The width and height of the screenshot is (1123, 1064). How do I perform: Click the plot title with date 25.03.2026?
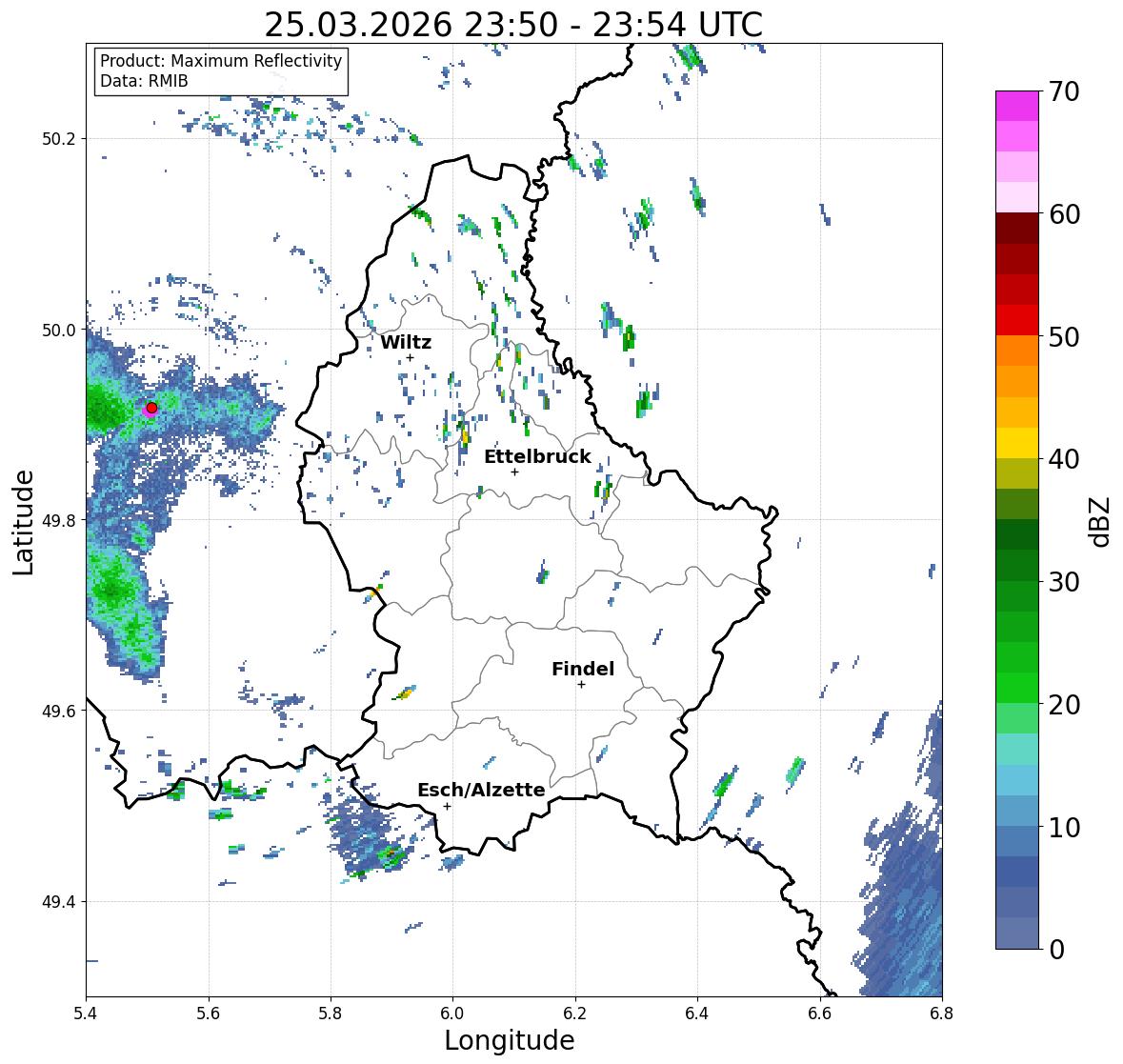(x=513, y=25)
